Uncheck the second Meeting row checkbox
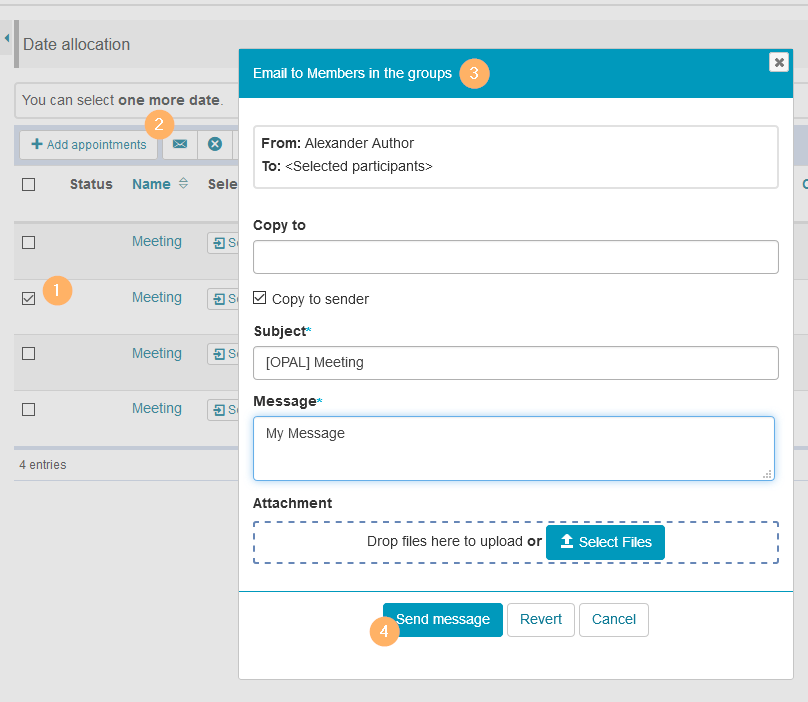Screen dimensions: 808x702 point(29,298)
